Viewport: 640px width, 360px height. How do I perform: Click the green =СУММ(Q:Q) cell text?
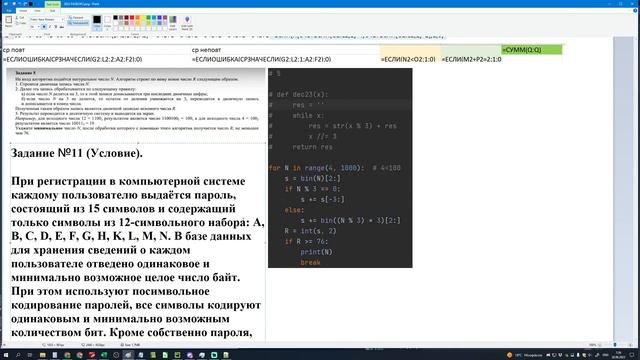click(521, 50)
